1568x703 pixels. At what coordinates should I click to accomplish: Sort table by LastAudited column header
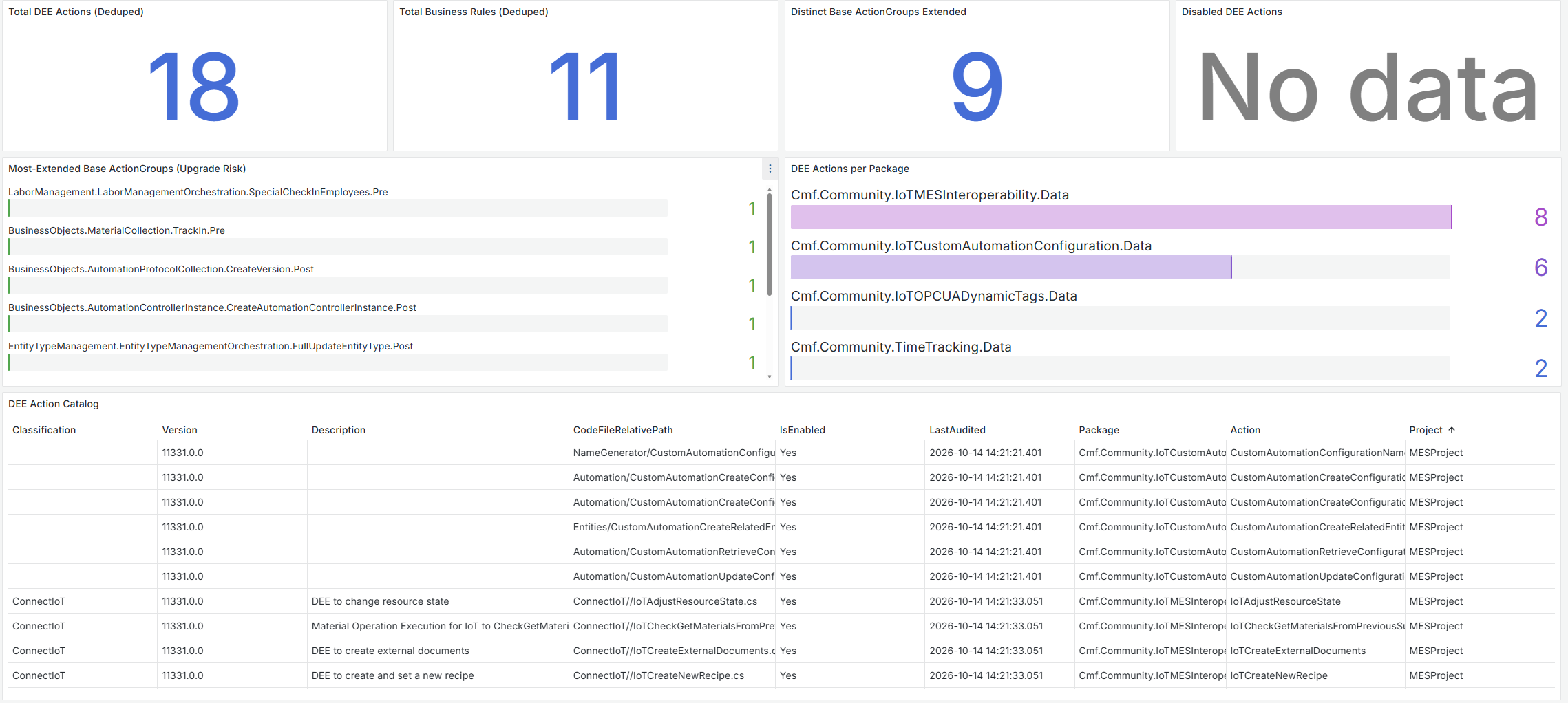pyautogui.click(x=957, y=430)
